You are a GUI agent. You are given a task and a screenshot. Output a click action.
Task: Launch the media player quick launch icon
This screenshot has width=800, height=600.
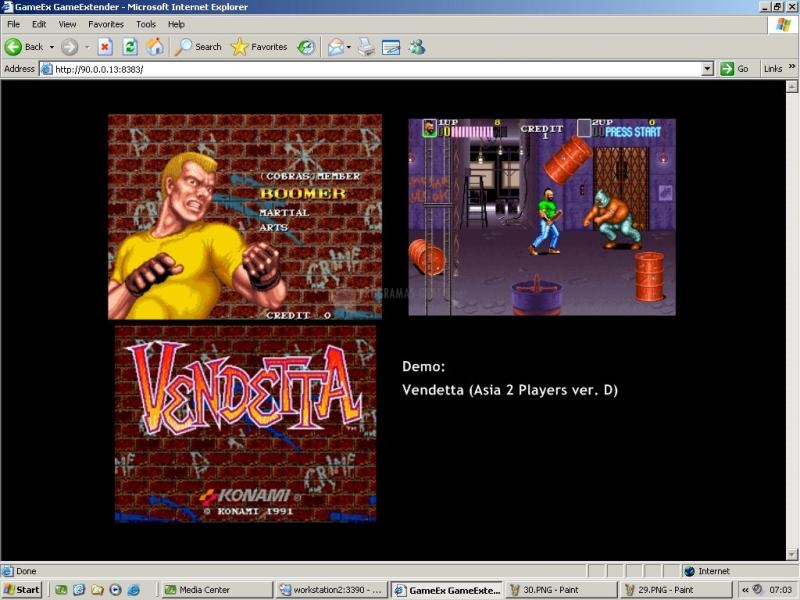point(115,590)
